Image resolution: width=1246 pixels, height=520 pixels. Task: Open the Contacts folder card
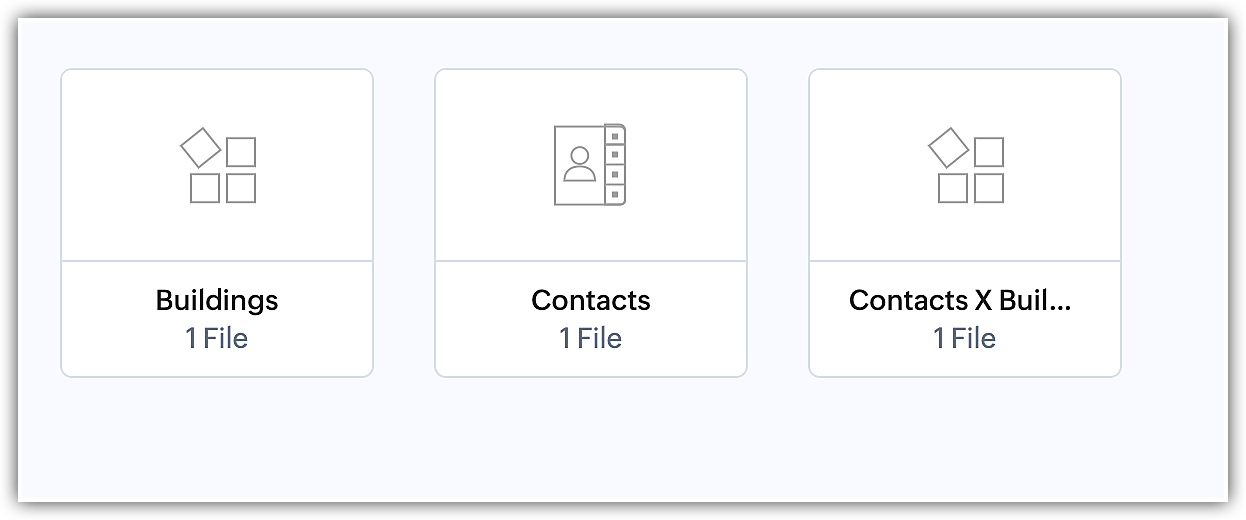tap(590, 222)
